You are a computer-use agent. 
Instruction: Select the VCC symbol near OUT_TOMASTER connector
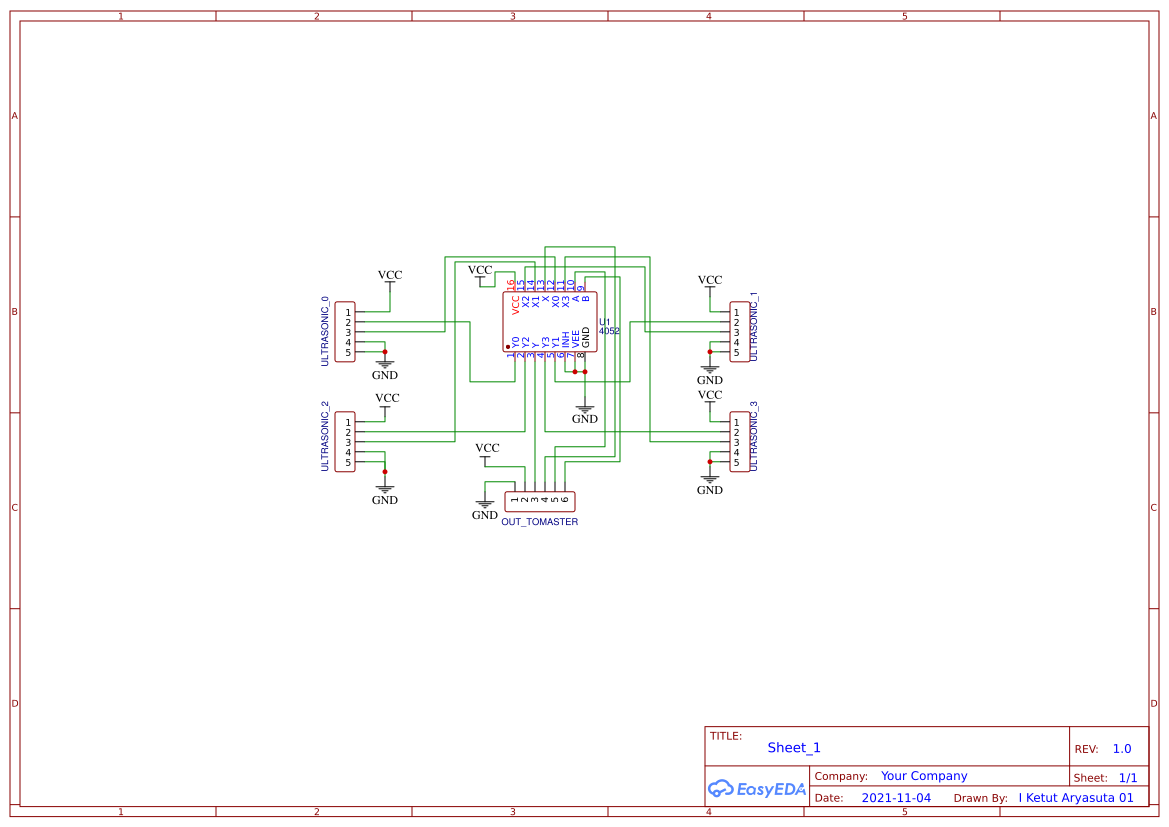486,450
